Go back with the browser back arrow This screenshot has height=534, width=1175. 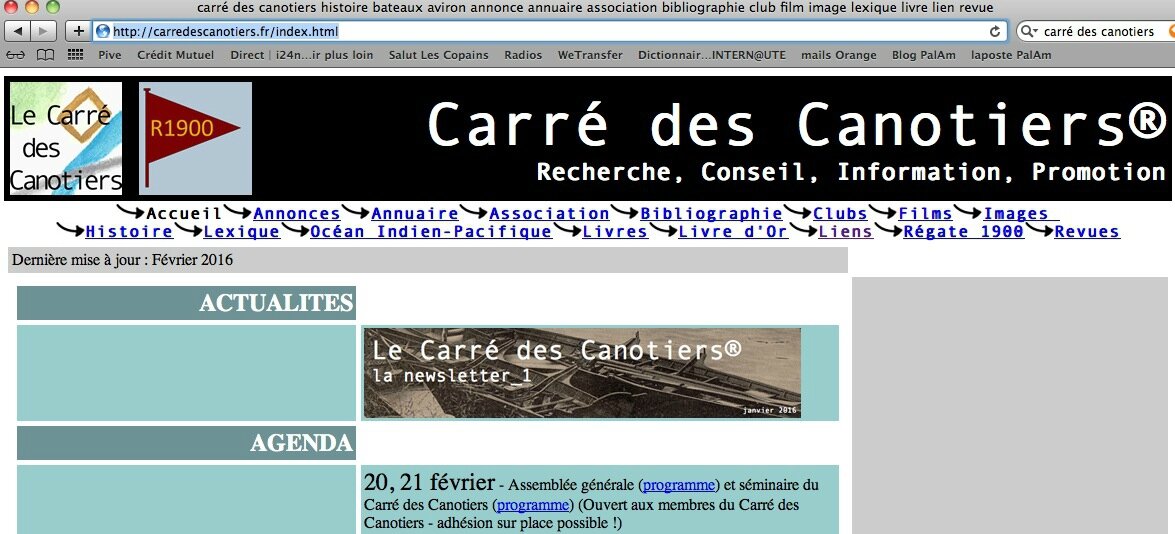pyautogui.click(x=18, y=31)
